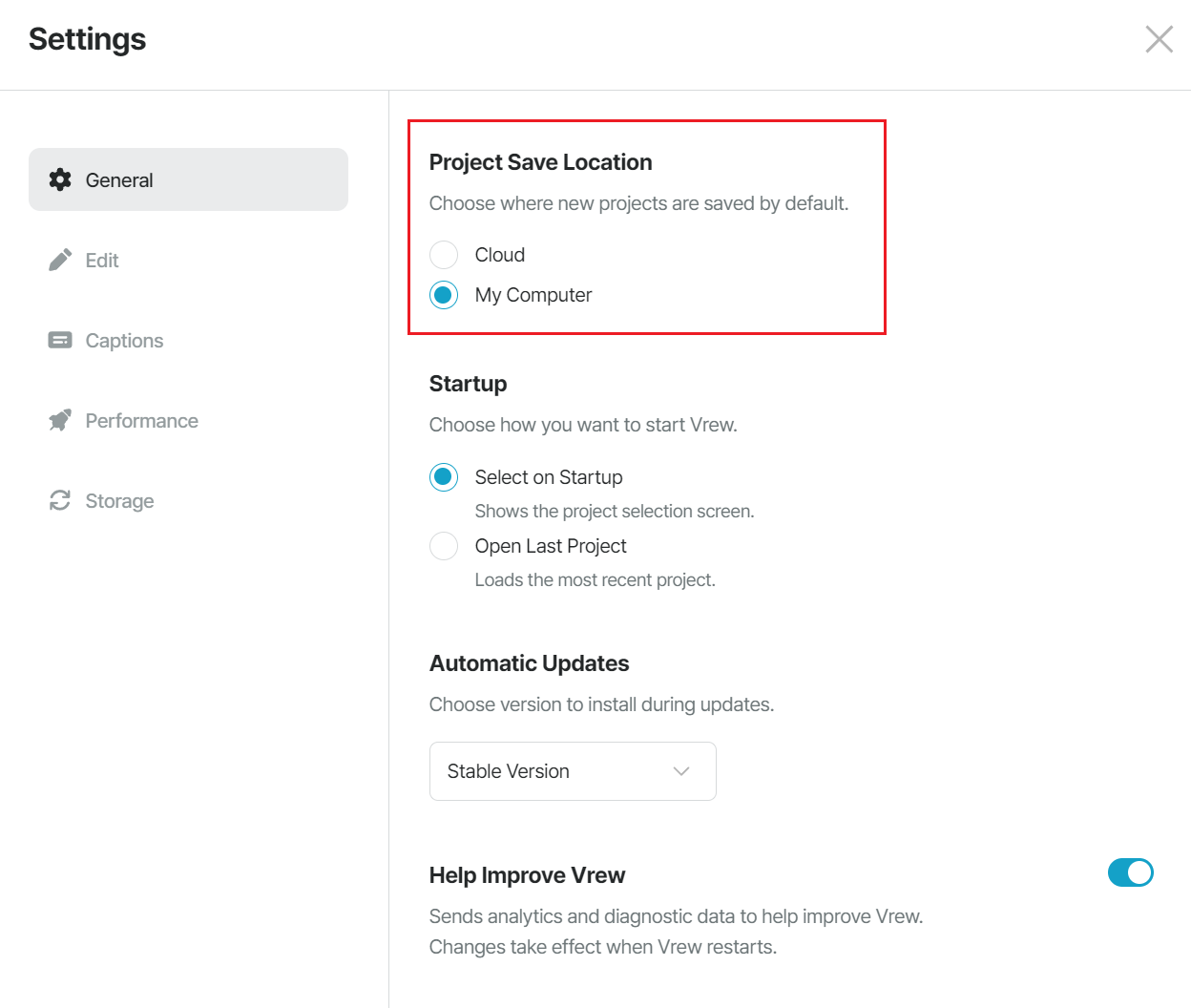Click the General gear icon
This screenshot has height=1008, width=1191.
click(x=60, y=179)
